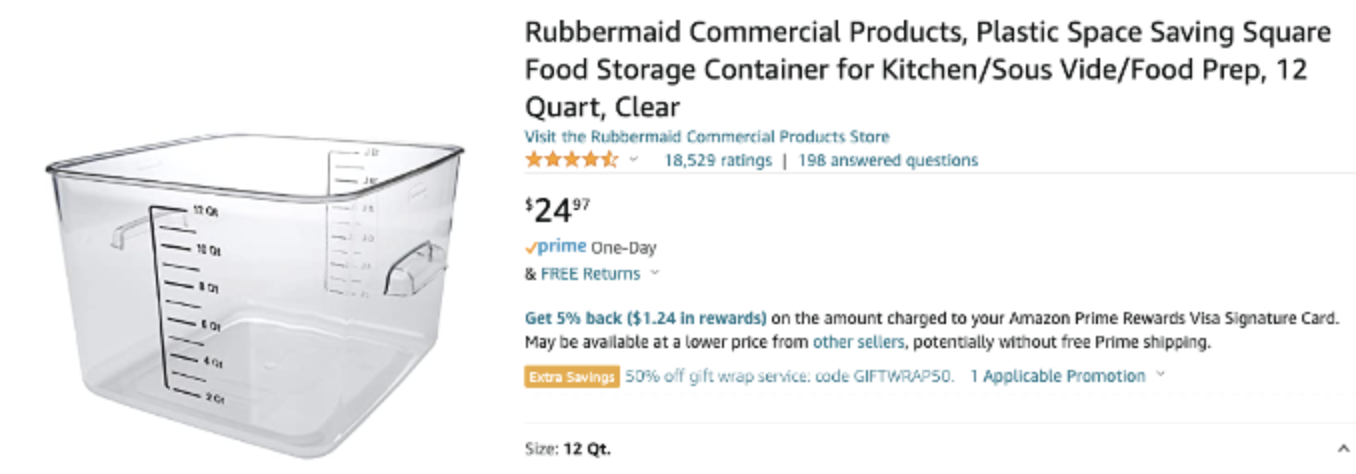
Task: Expand the arrow beside 1 Applicable Promotion
Action: click(x=1160, y=376)
